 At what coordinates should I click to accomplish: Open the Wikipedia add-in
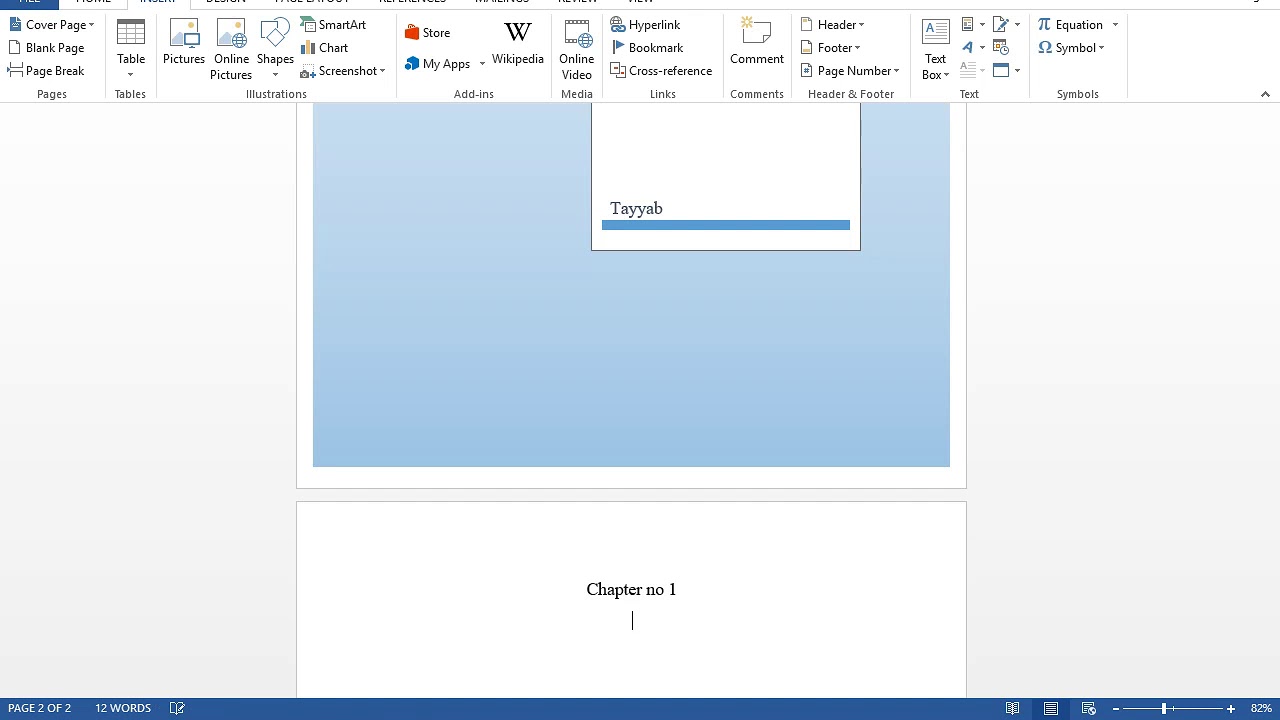(x=518, y=43)
